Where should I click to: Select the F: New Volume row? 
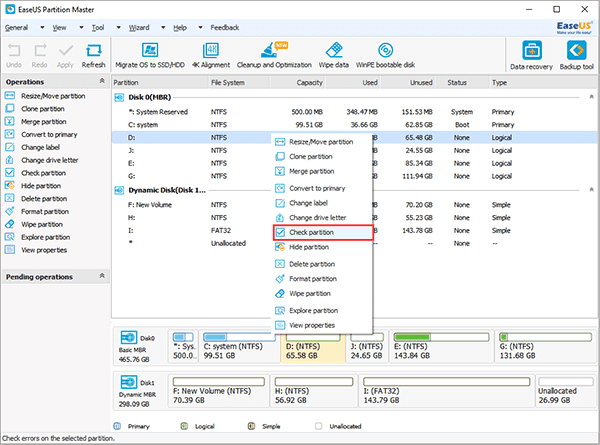(x=354, y=205)
